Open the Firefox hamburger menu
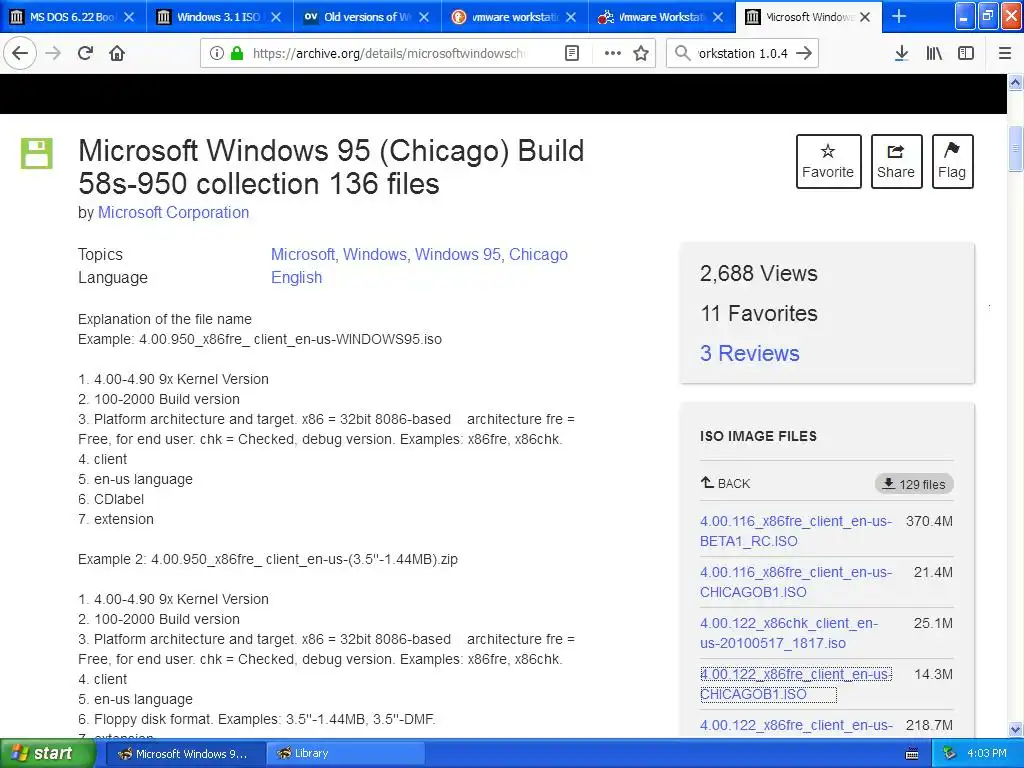Viewport: 1024px width, 768px height. click(1005, 54)
